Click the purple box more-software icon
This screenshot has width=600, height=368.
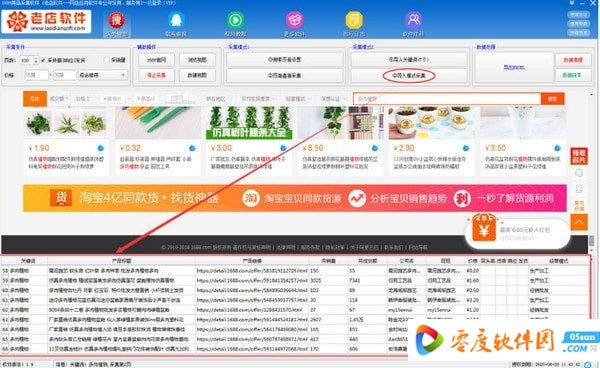pos(294,20)
